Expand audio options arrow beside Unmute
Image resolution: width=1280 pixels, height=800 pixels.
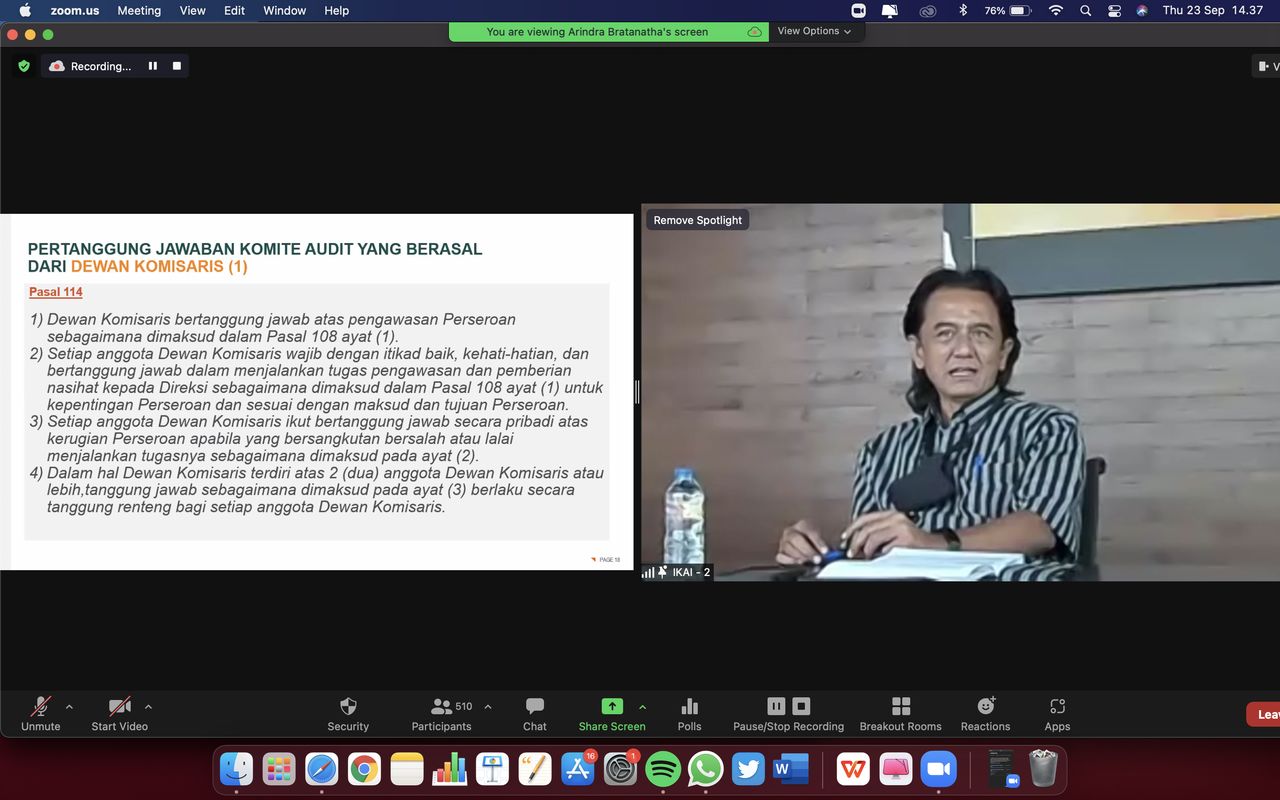69,706
